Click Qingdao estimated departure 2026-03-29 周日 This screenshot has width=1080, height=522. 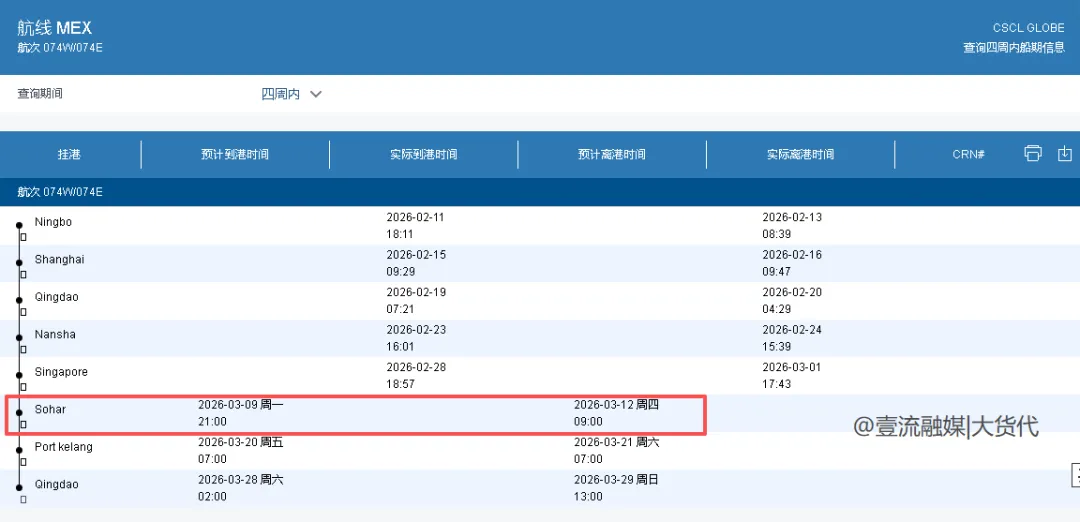(616, 479)
